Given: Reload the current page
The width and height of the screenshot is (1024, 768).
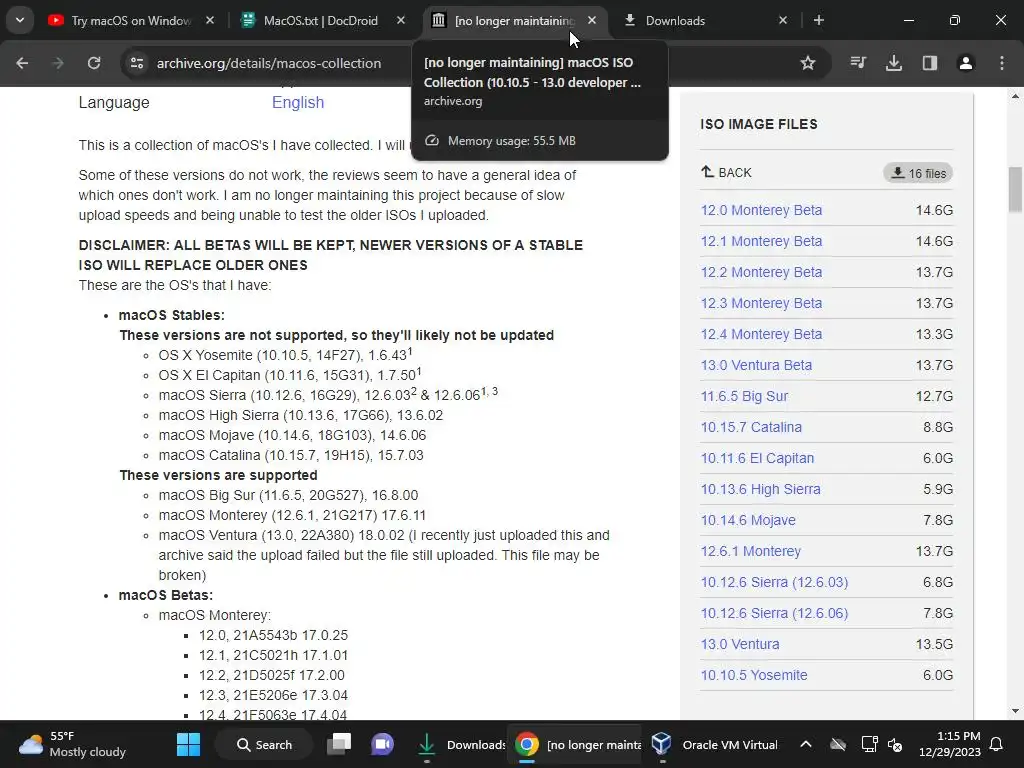Looking at the screenshot, I should [x=94, y=63].
